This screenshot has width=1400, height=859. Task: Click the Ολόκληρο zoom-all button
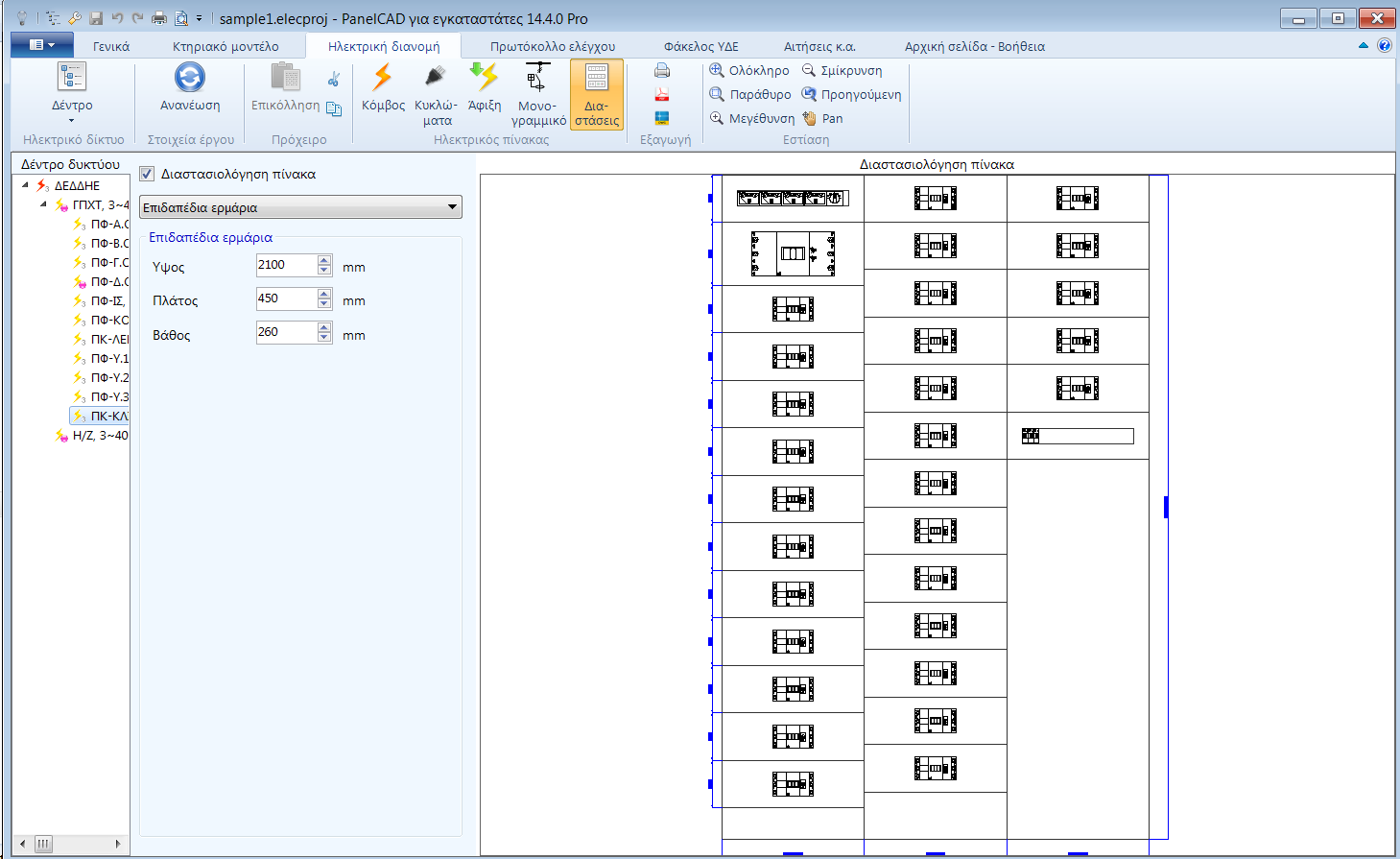point(749,70)
